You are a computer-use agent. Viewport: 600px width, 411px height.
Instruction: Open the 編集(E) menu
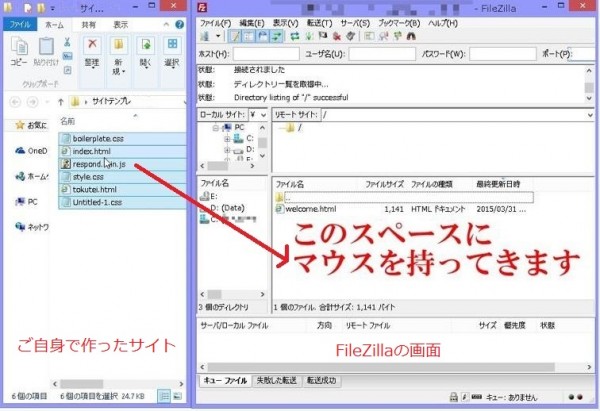(251, 23)
